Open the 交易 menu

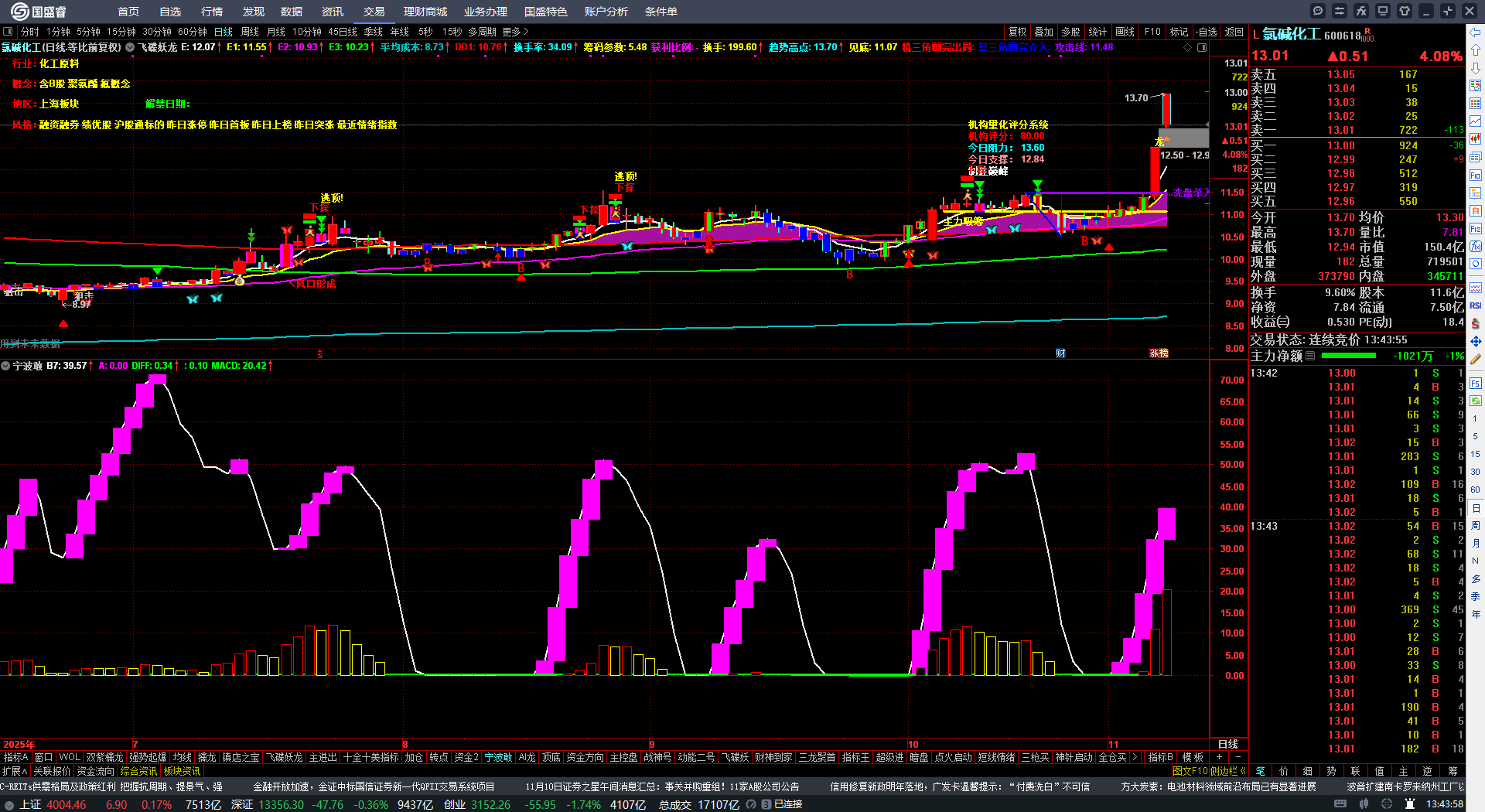click(x=374, y=12)
